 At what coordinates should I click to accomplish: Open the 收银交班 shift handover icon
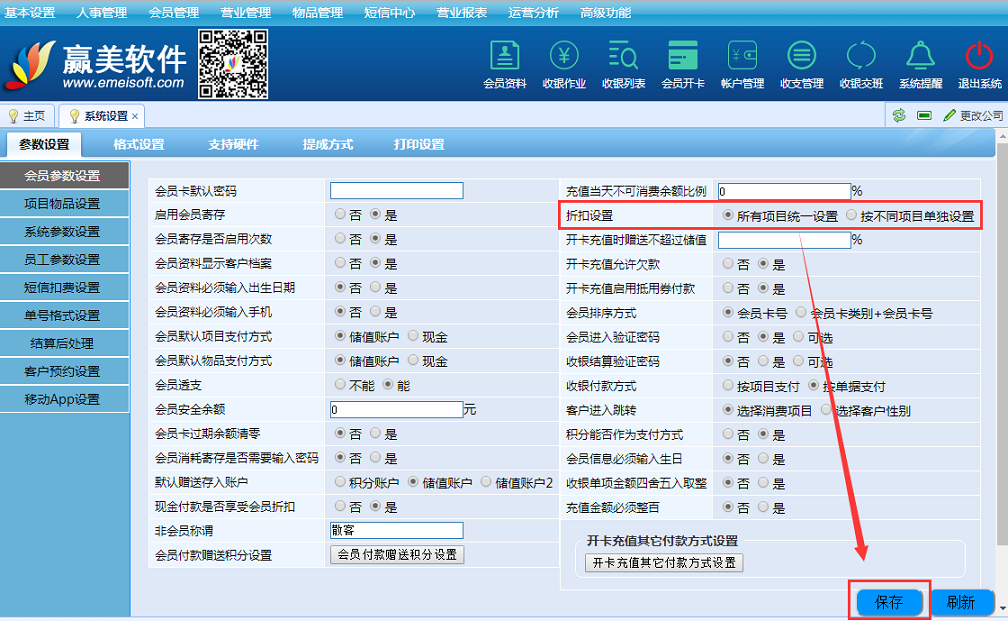pos(861,64)
